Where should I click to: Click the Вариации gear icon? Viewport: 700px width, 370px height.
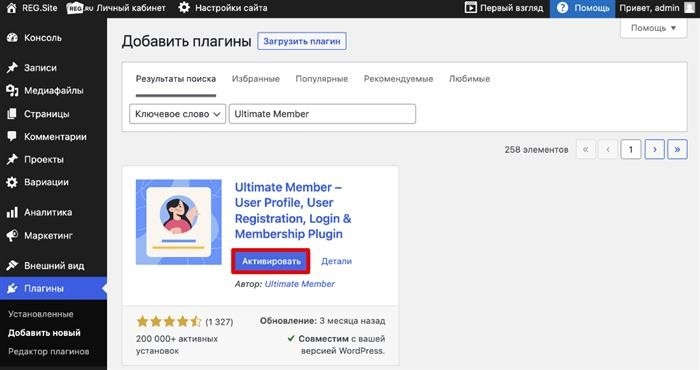tap(12, 182)
